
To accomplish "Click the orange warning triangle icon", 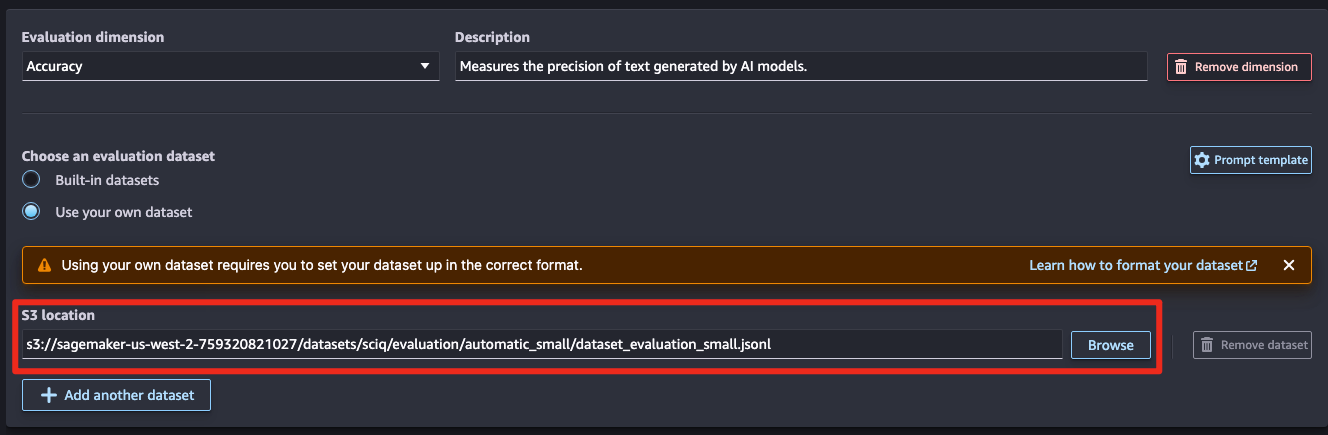I will tap(44, 266).
